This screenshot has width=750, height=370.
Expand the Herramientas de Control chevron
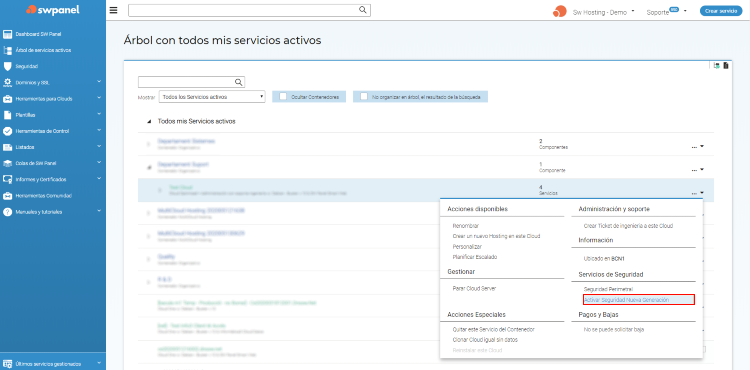(99, 130)
